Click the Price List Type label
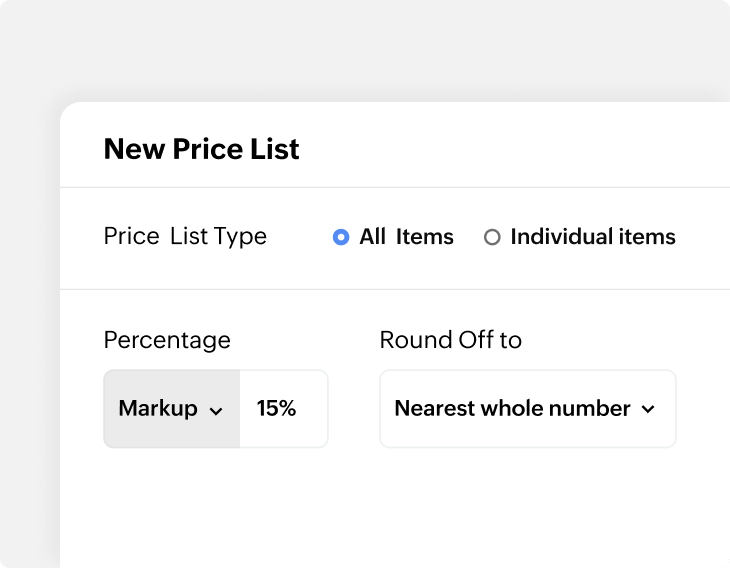Viewport: 730px width, 568px height. pyautogui.click(x=185, y=237)
